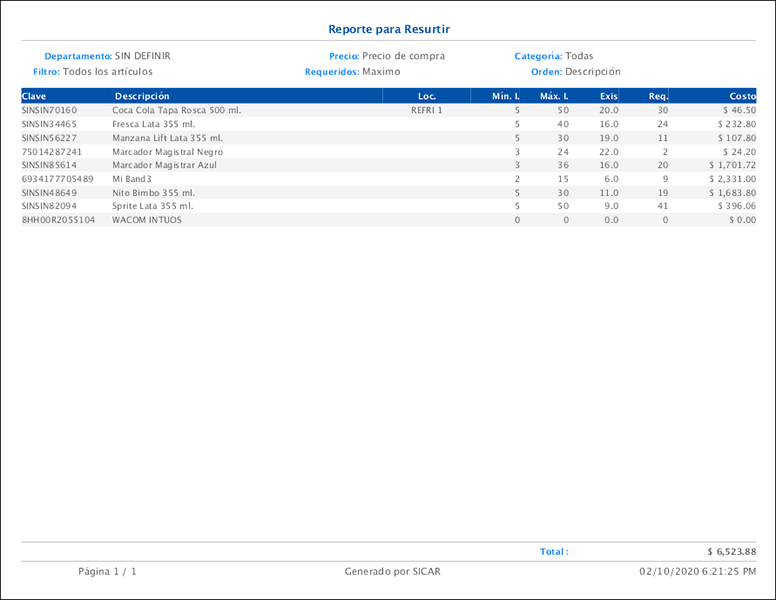Select key SINSIN85614
The image size is (776, 600).
pos(49,165)
